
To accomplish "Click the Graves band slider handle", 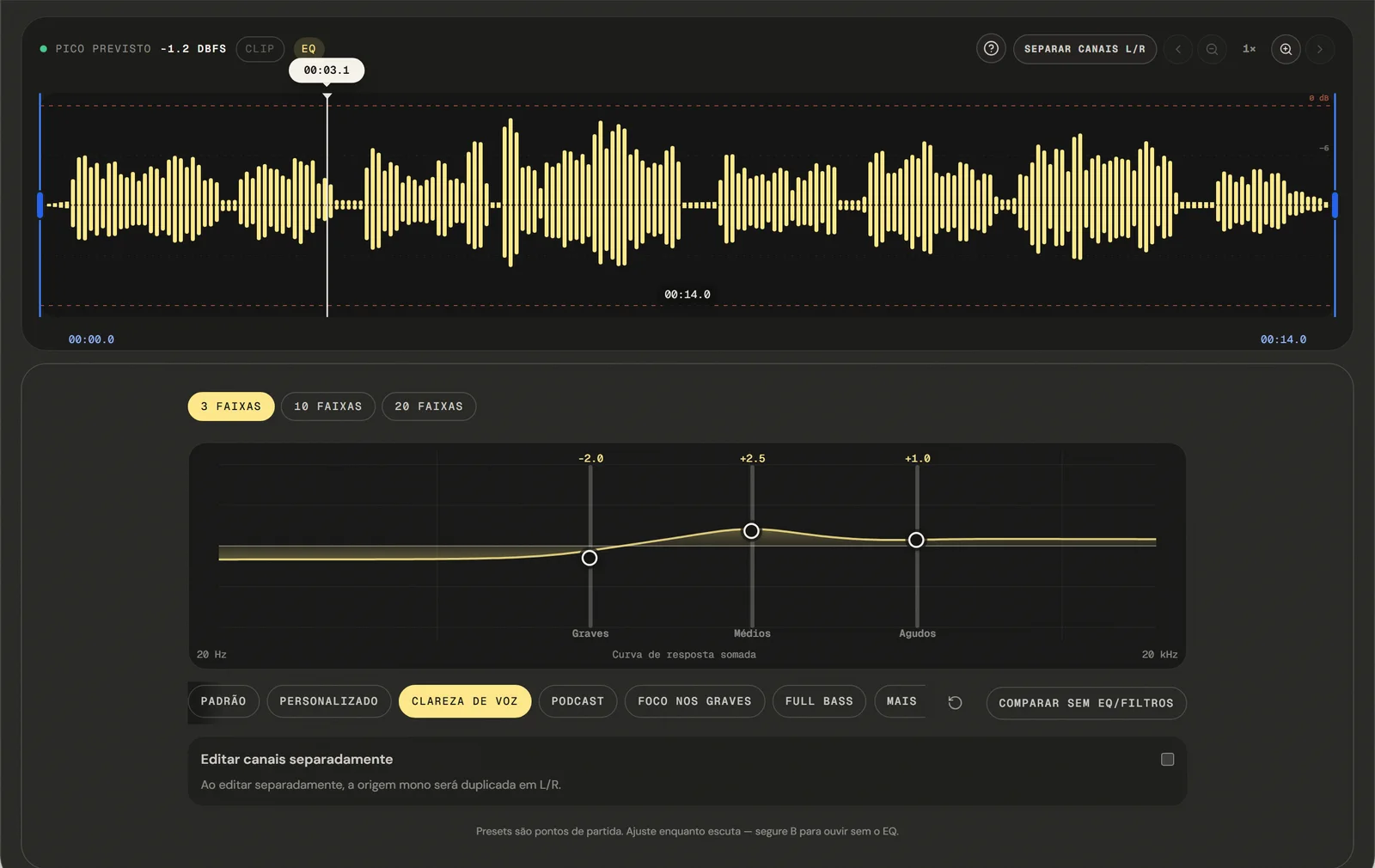I will click(590, 558).
